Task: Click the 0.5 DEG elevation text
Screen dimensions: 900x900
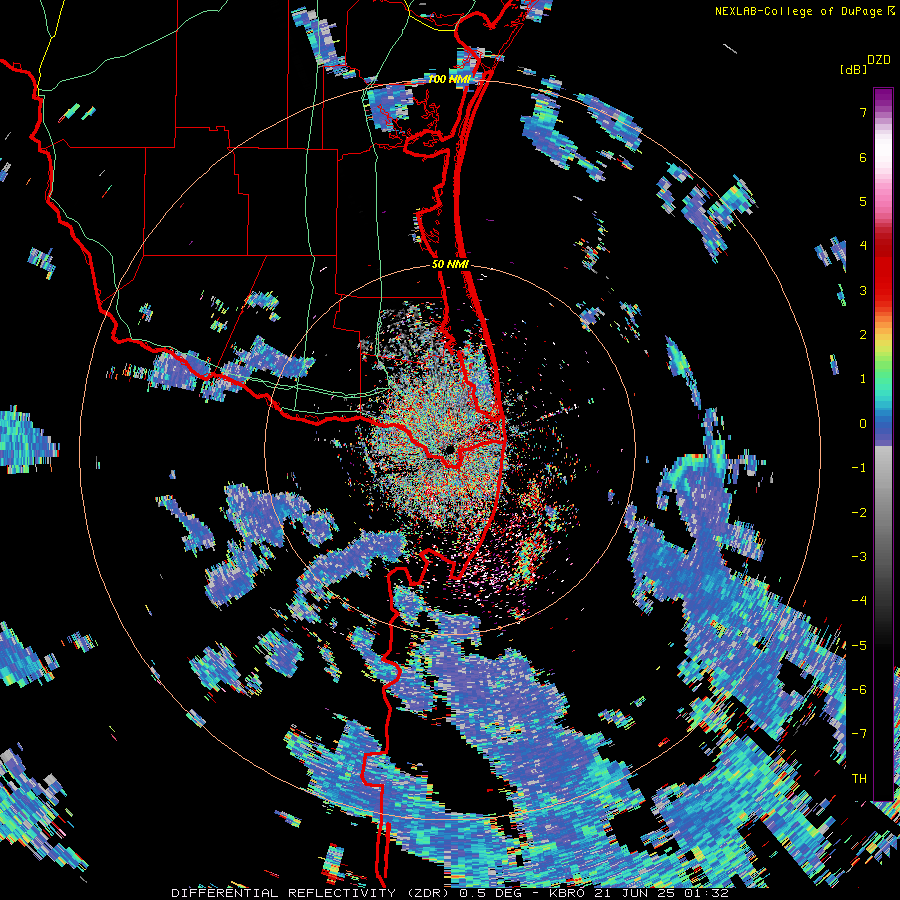Action: 490,893
